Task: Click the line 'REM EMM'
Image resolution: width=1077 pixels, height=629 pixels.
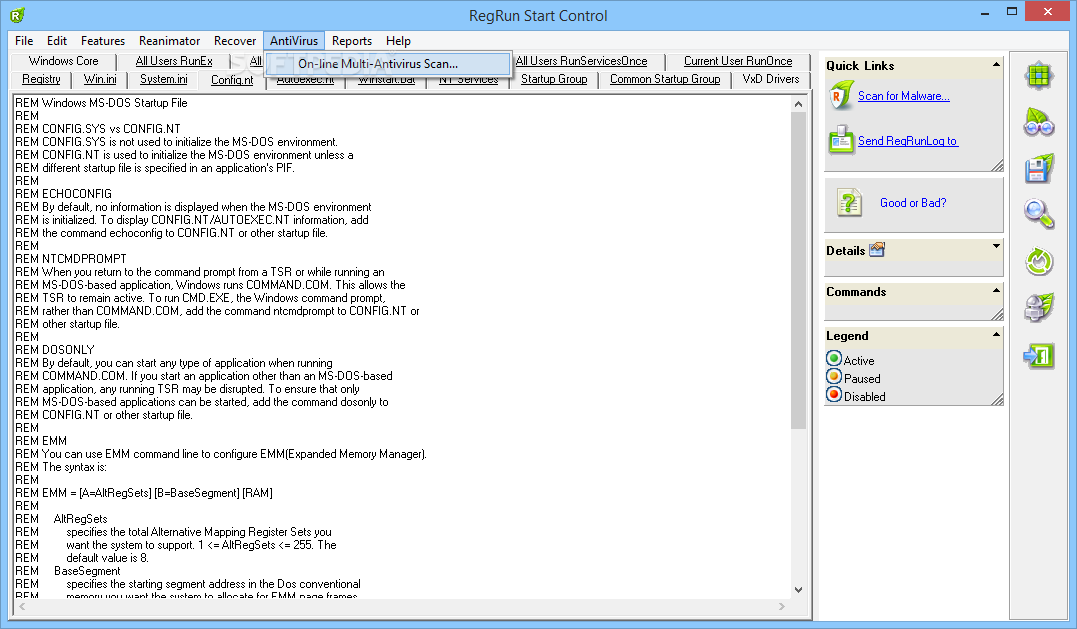Action: tap(41, 441)
